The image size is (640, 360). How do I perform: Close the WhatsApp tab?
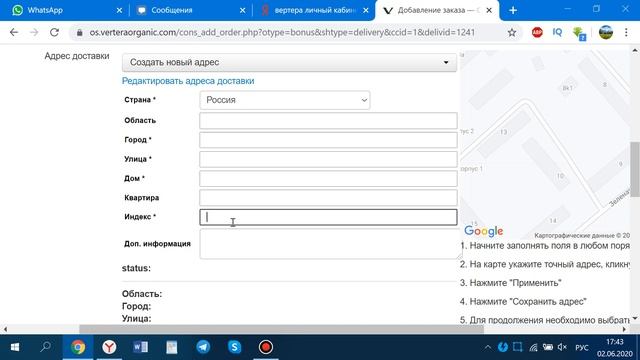pyautogui.click(x=119, y=10)
